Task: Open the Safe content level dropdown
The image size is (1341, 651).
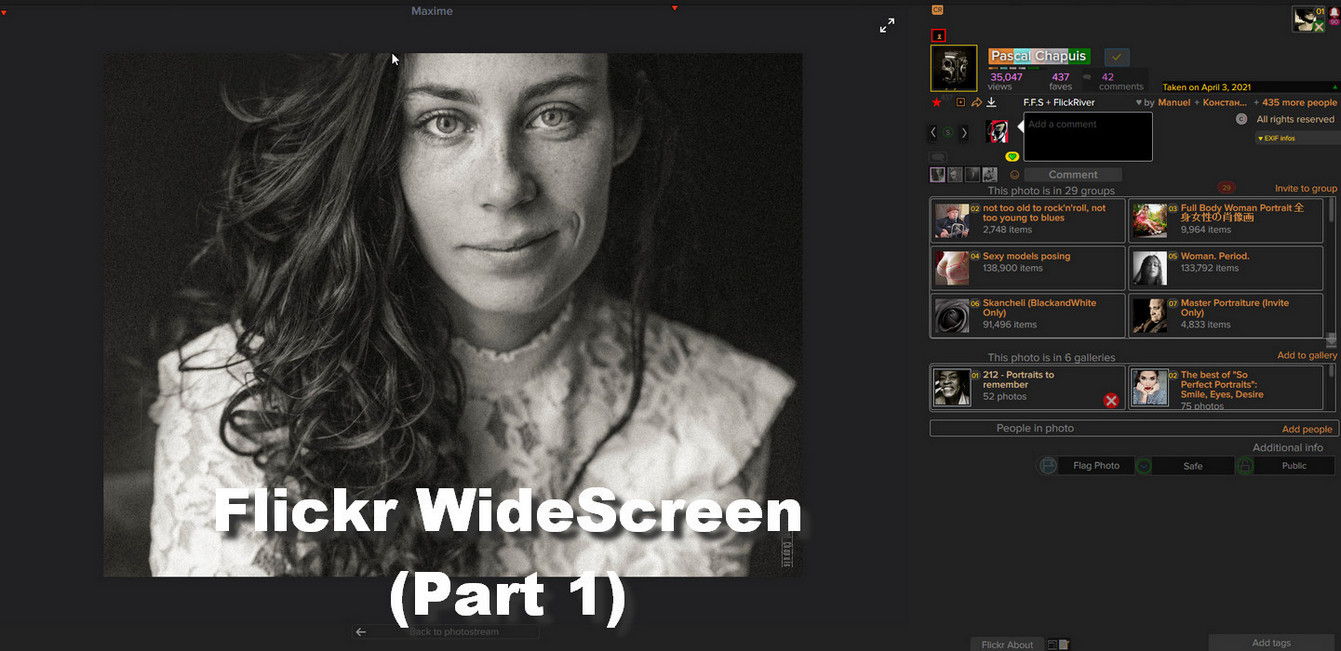Action: pos(1144,465)
